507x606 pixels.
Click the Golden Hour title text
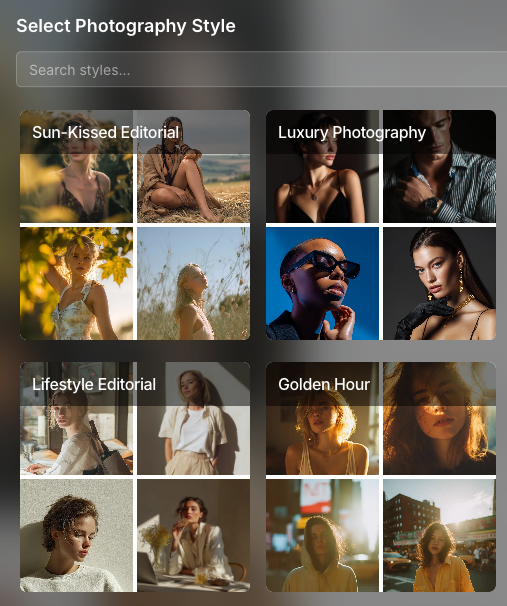[x=324, y=384]
